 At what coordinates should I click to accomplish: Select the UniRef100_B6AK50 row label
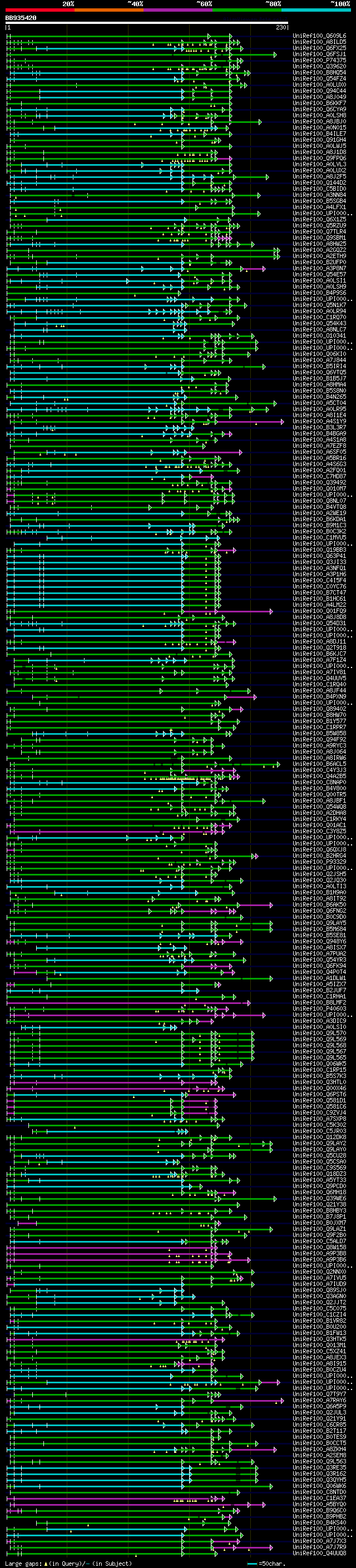tap(319, 904)
